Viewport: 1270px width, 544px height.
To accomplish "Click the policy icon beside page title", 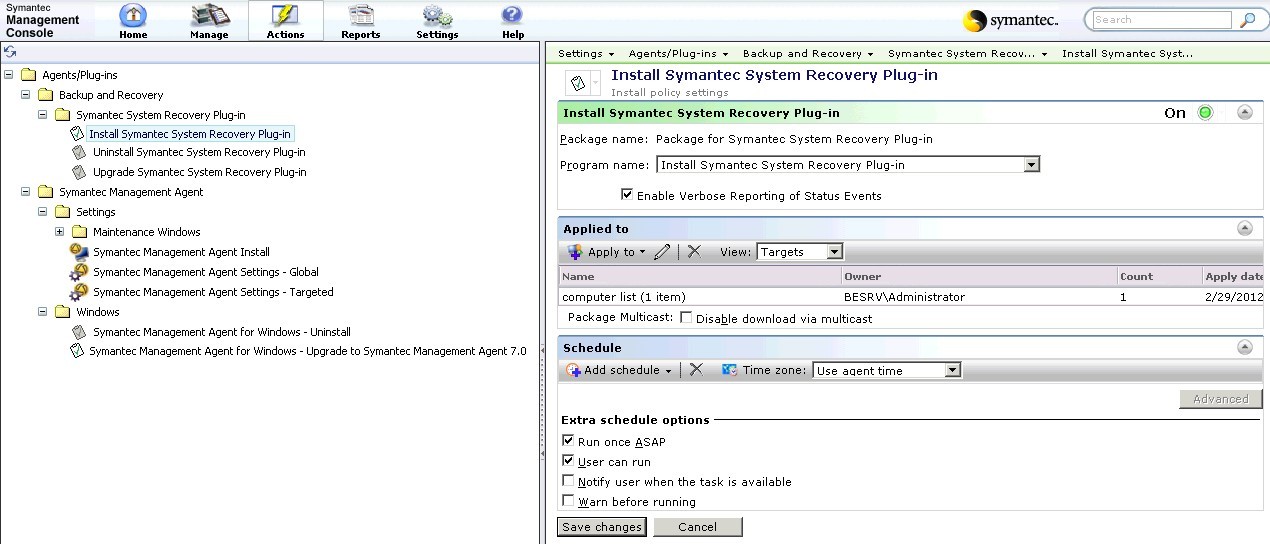I will tap(578, 82).
